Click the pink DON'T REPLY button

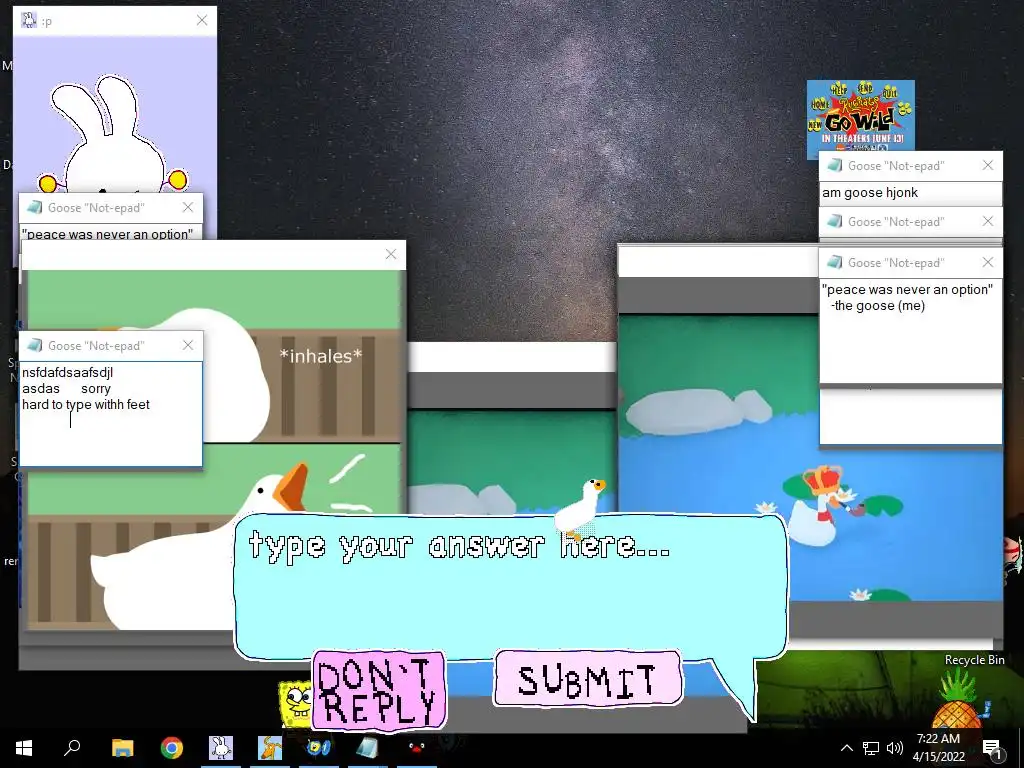point(379,690)
